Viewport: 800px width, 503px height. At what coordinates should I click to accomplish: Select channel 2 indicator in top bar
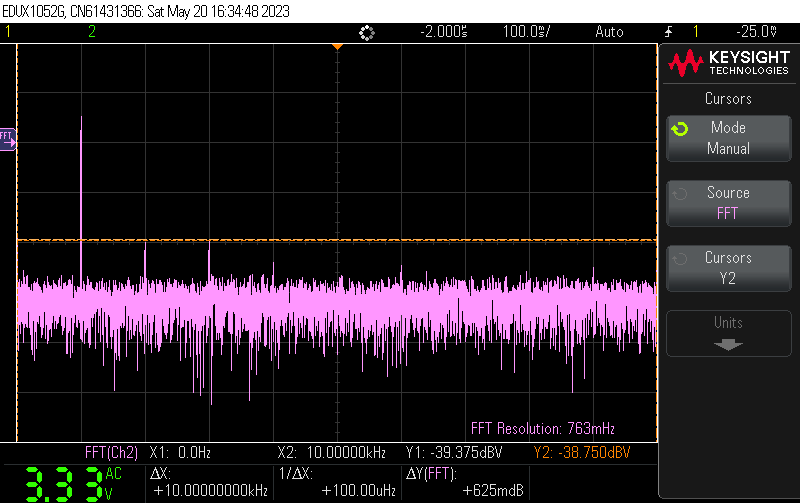(x=92, y=32)
